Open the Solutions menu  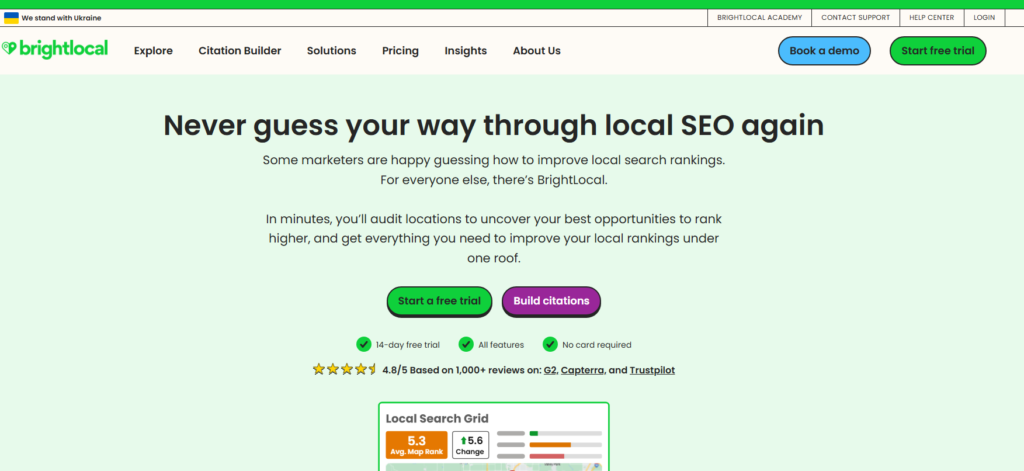click(x=332, y=51)
